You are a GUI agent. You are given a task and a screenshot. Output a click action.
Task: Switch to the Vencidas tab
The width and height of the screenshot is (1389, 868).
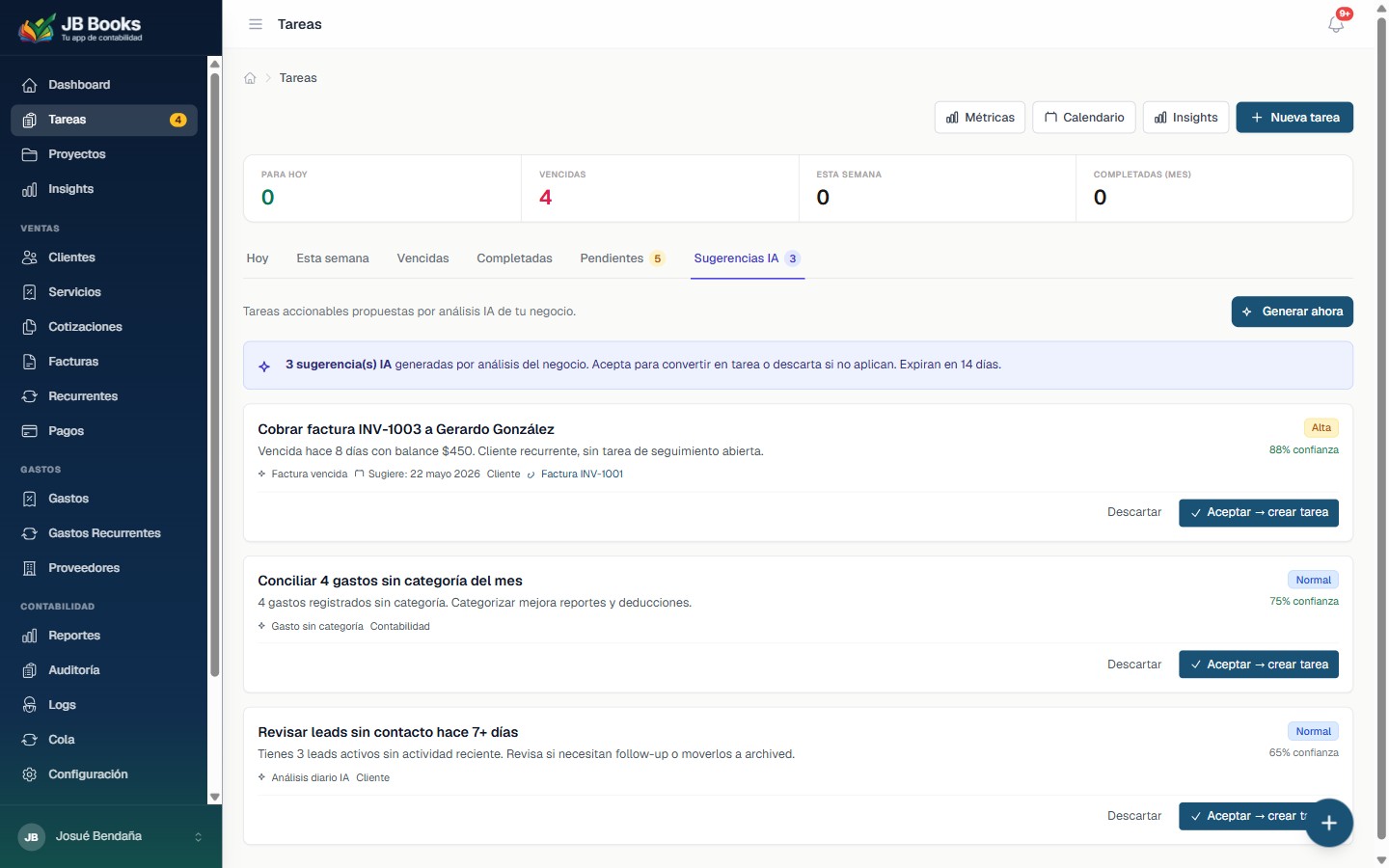423,258
